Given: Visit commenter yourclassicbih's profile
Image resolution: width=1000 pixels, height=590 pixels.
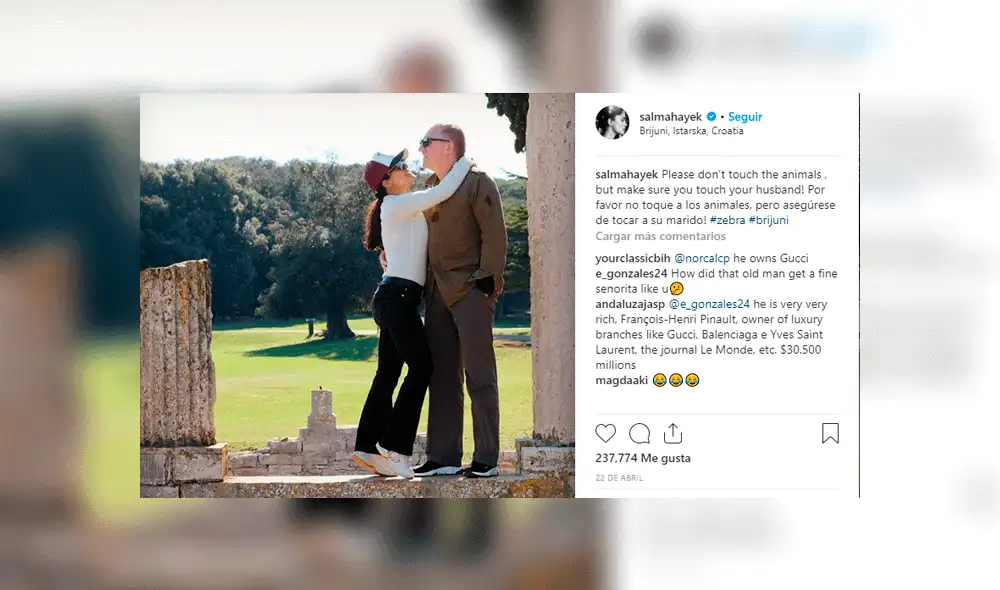Looking at the screenshot, I should pos(633,258).
